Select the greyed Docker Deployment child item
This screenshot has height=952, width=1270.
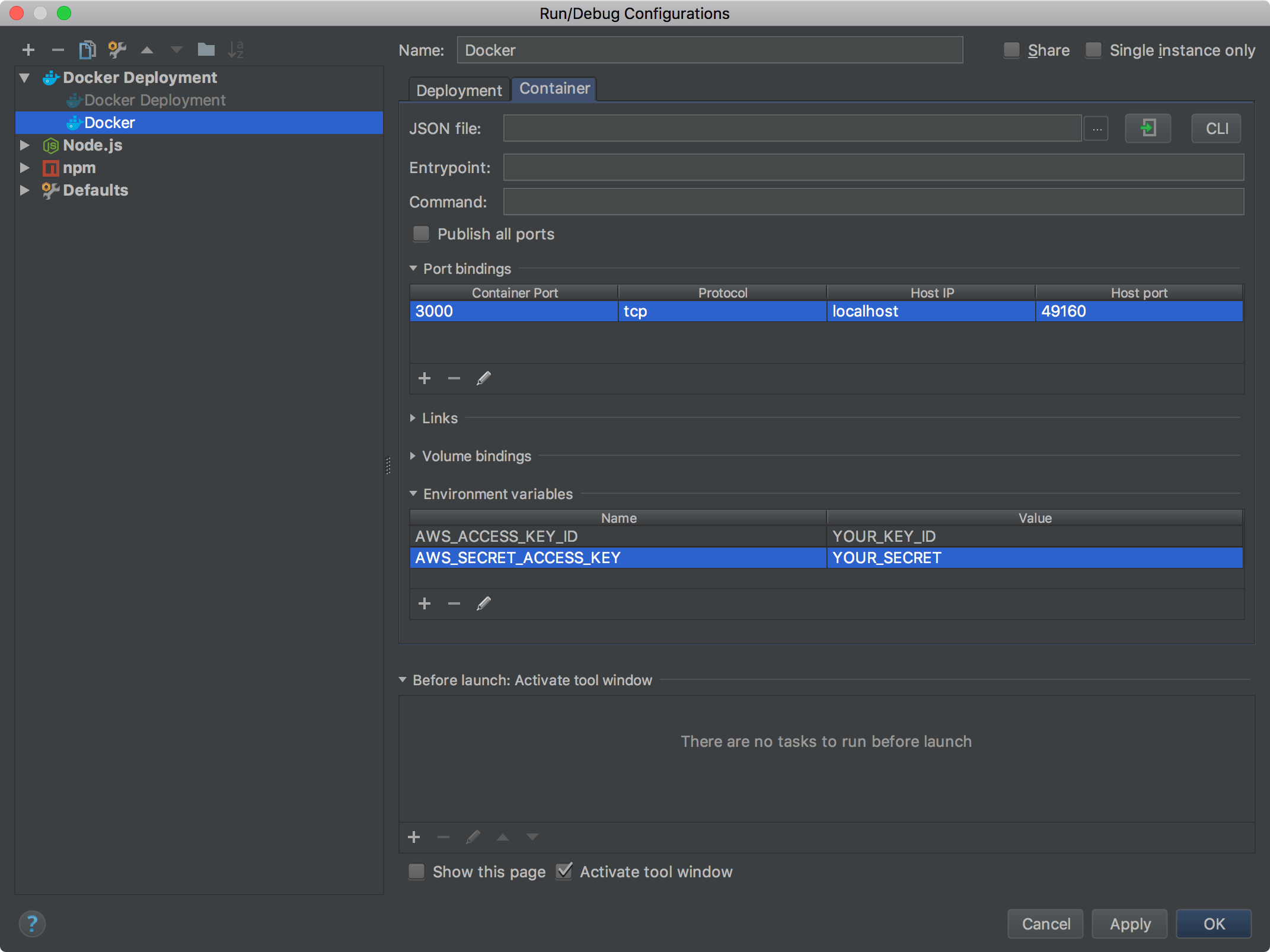(155, 100)
